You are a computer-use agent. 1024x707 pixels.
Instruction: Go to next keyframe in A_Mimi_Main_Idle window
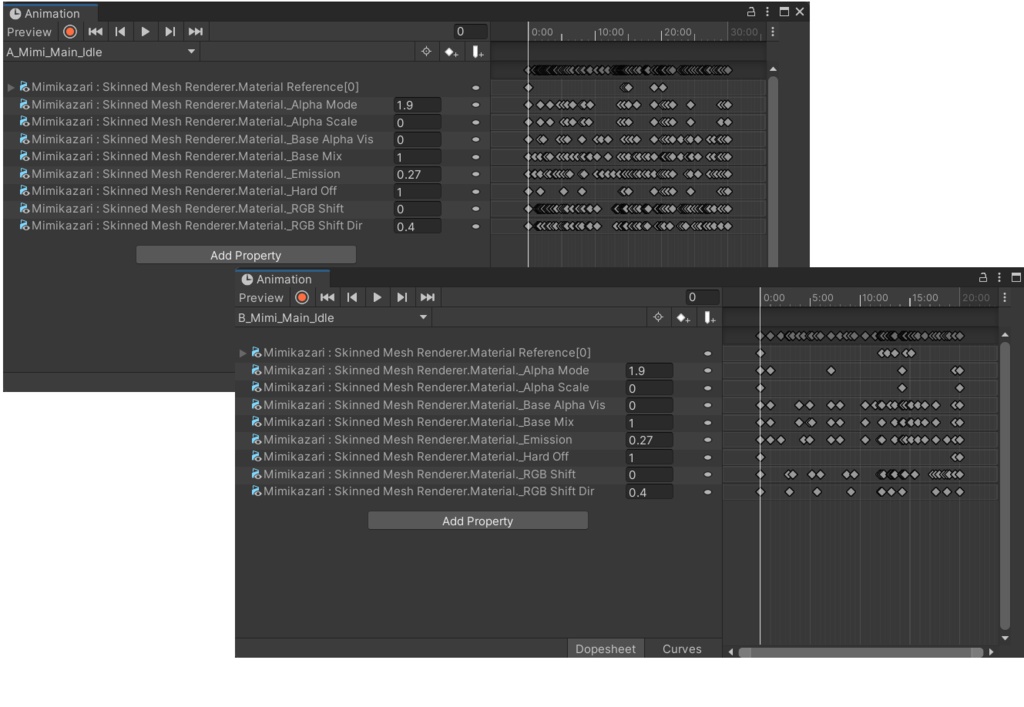(x=170, y=31)
